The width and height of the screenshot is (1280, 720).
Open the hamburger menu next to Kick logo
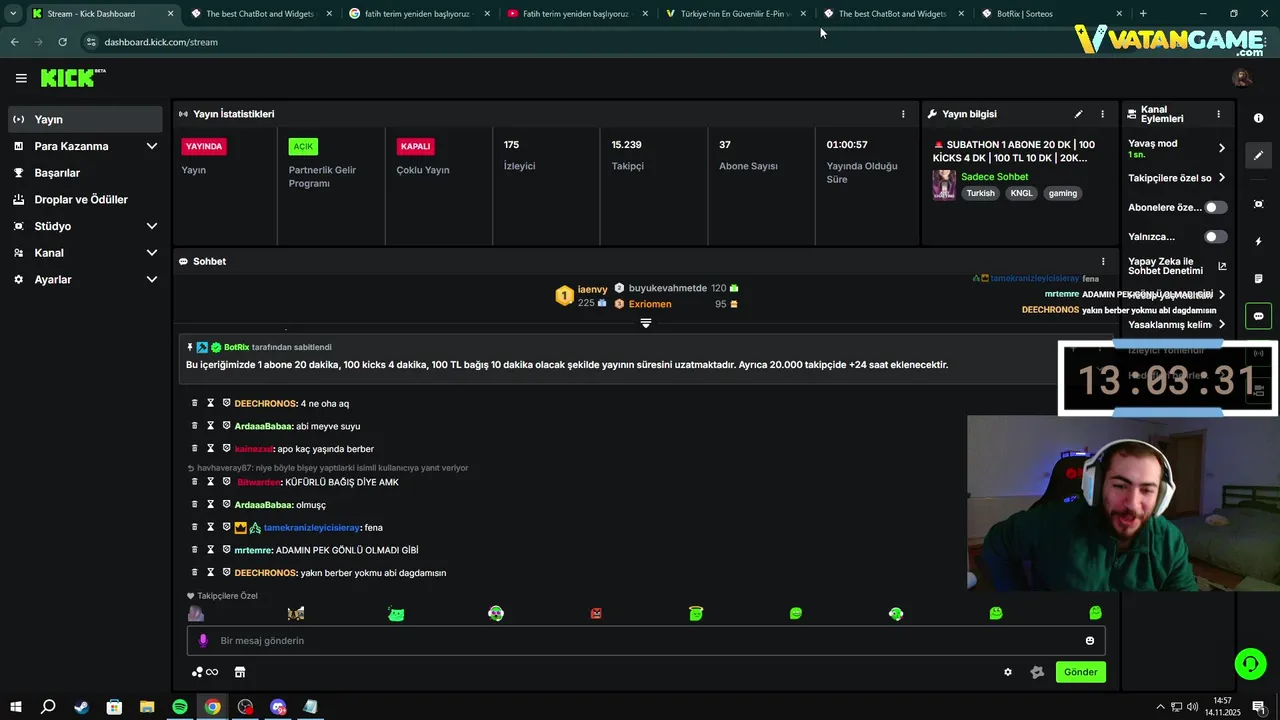(21, 78)
